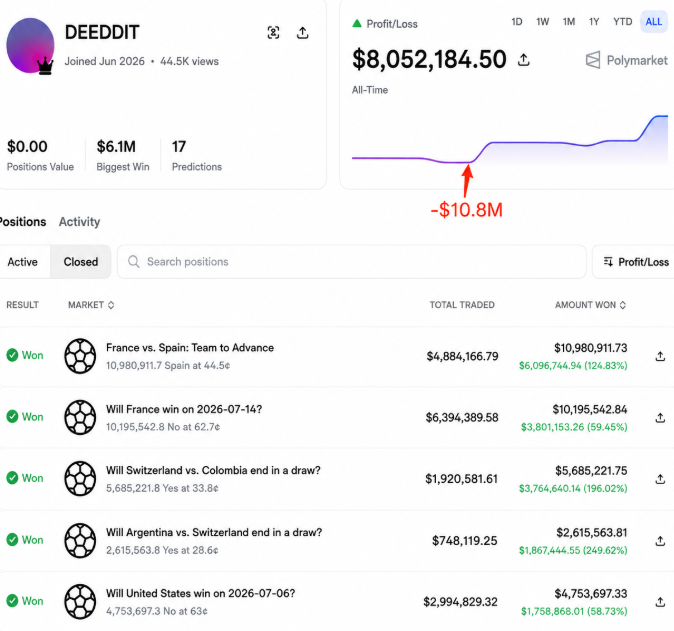Open Will United States win on 2026-07-06 market

201,594
